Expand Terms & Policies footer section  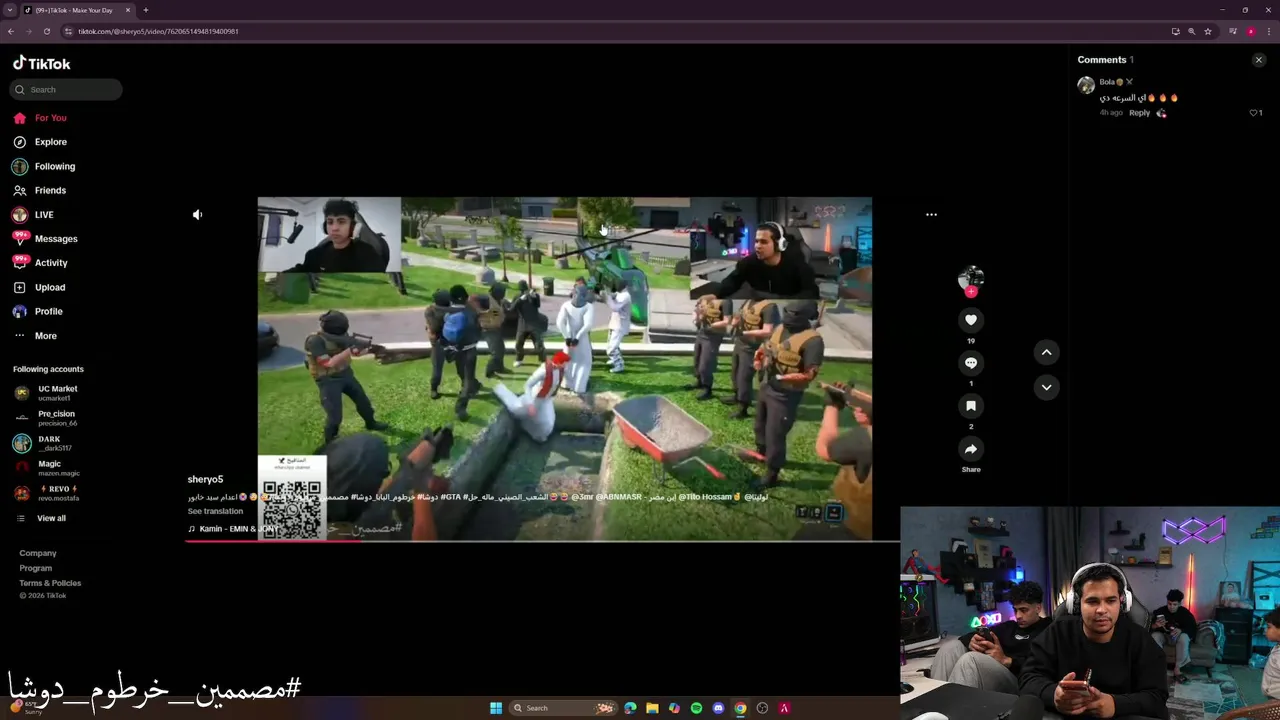click(50, 583)
